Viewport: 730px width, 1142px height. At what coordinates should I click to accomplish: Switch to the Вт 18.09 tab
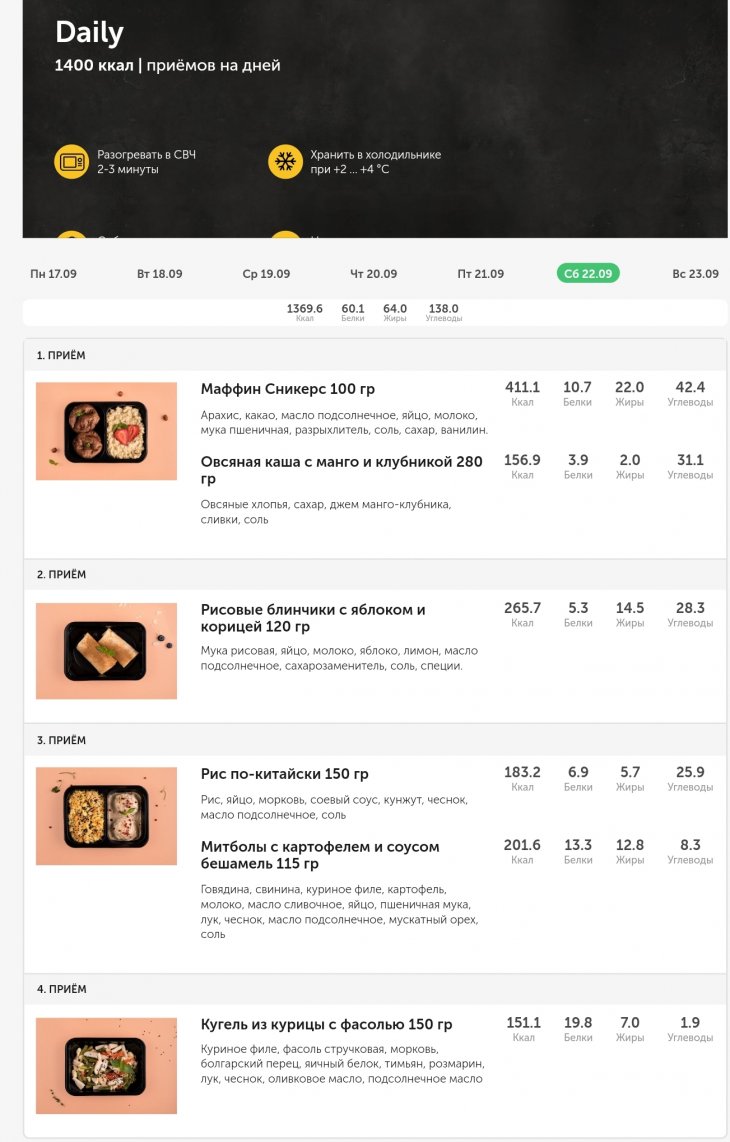click(160, 274)
